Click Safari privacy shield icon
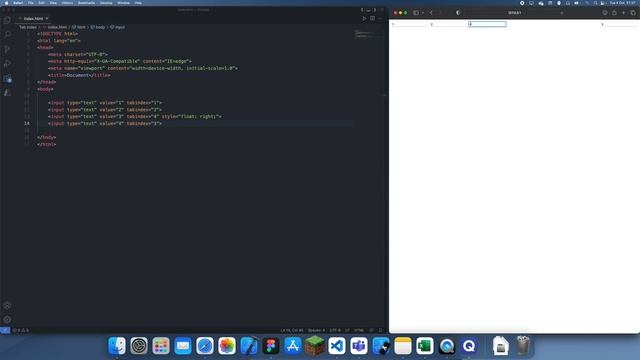The height and width of the screenshot is (360, 640). (458, 13)
